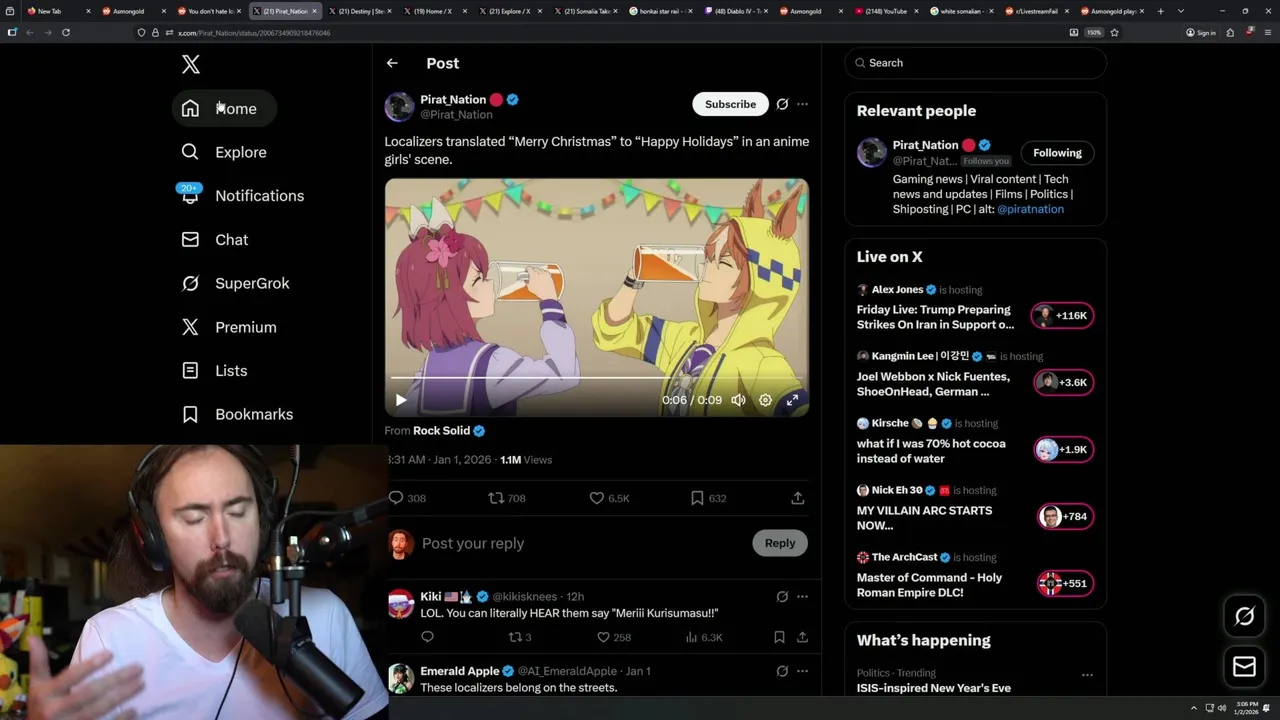Open the Firefox application menu
The height and width of the screenshot is (720, 1280).
click(x=1268, y=32)
